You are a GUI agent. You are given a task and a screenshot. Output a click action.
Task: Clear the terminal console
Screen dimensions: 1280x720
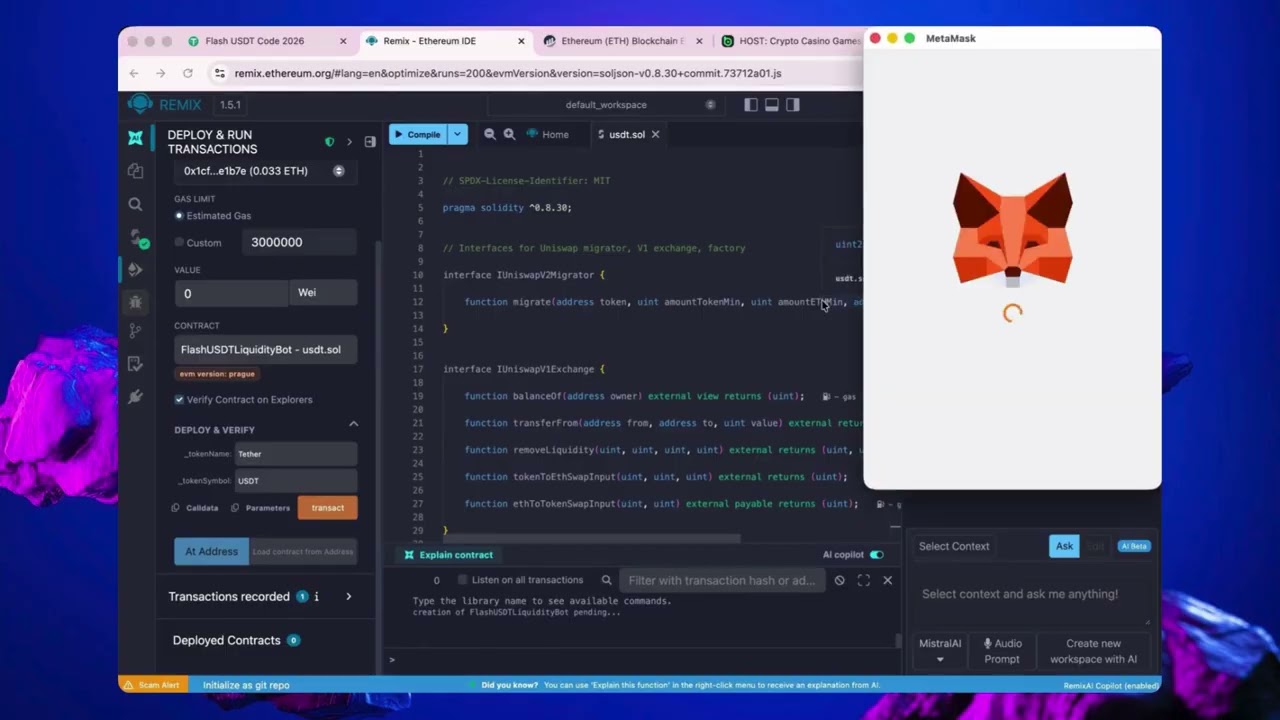tap(840, 580)
